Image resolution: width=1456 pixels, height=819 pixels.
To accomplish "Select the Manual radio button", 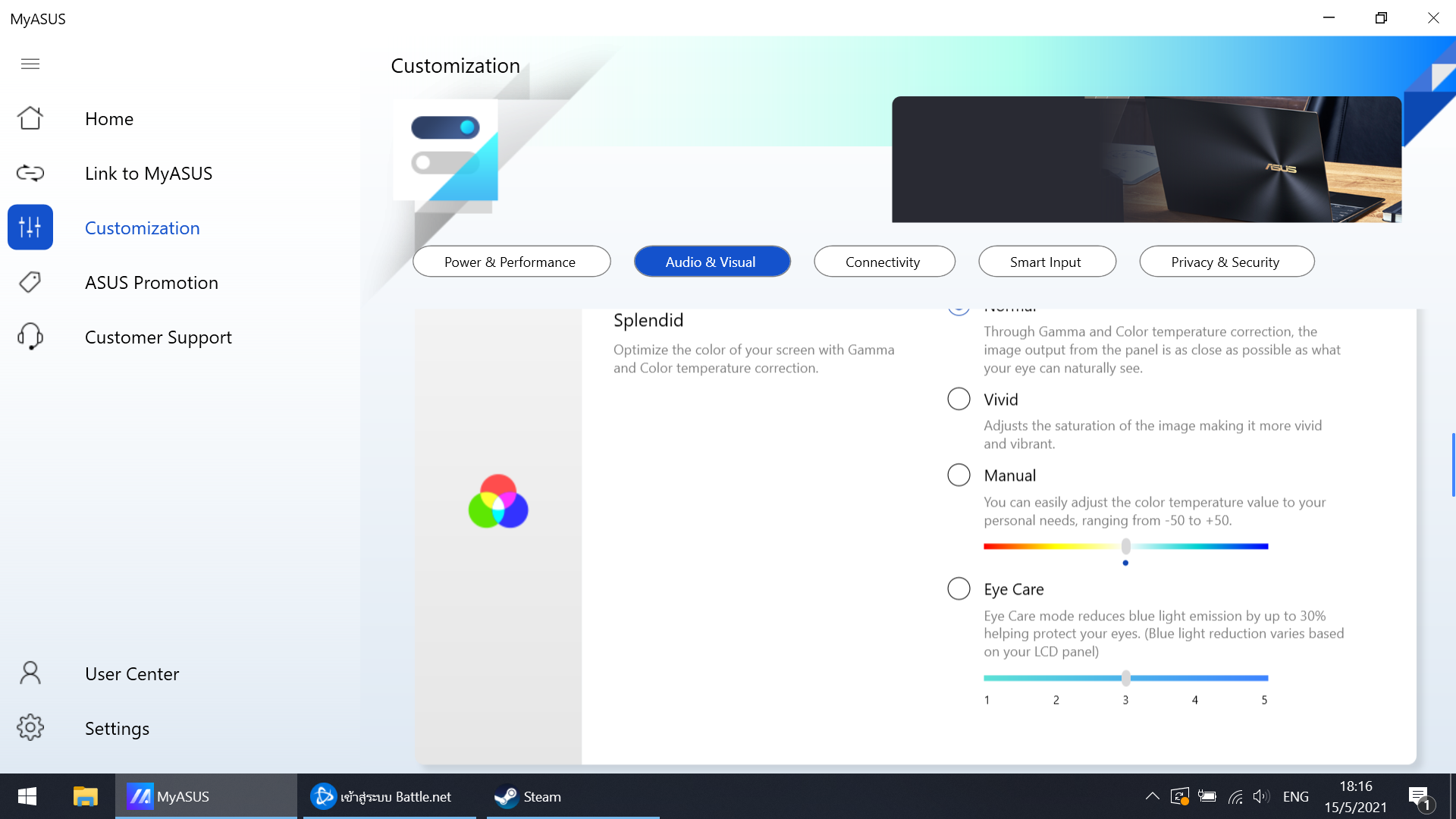I will tap(959, 475).
